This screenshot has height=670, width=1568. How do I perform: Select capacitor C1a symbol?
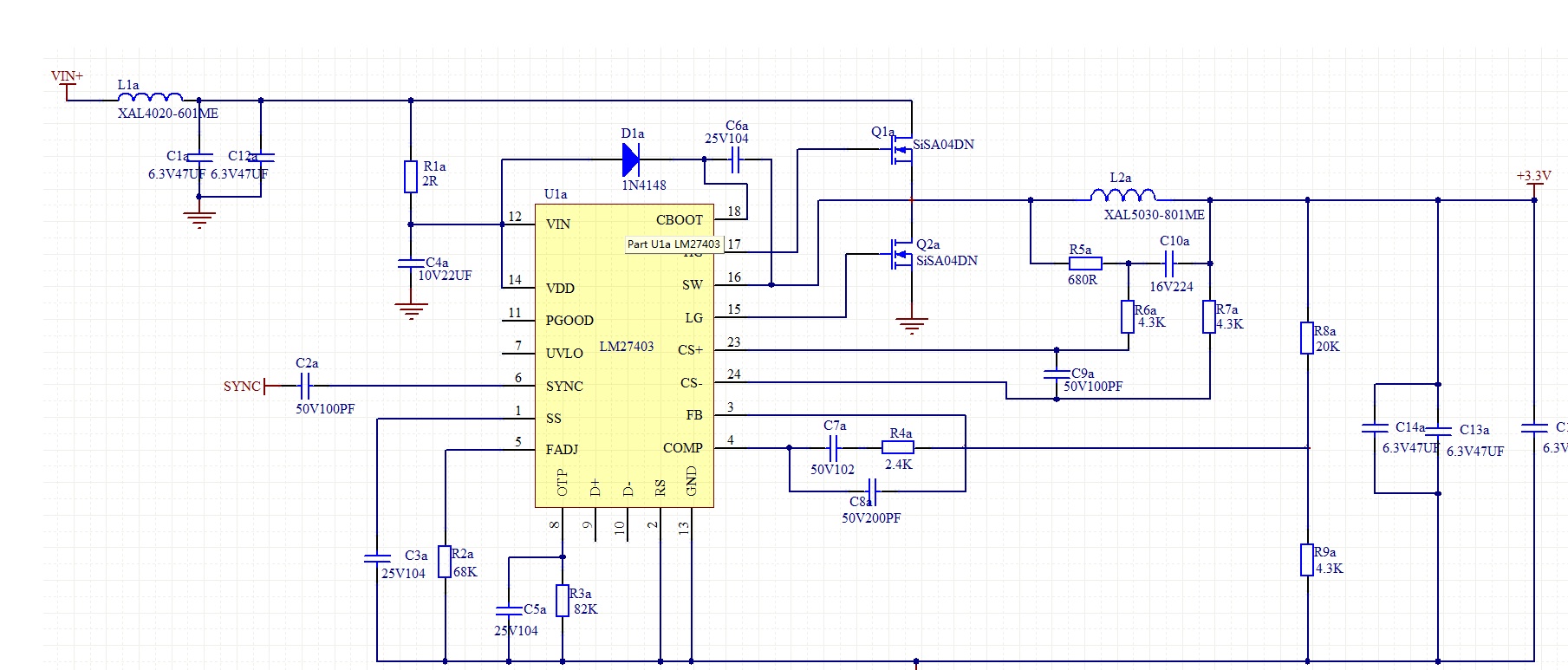(199, 157)
